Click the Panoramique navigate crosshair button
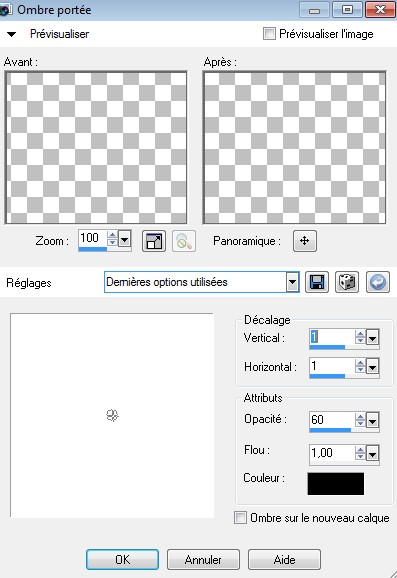This screenshot has width=397, height=578. [x=304, y=241]
